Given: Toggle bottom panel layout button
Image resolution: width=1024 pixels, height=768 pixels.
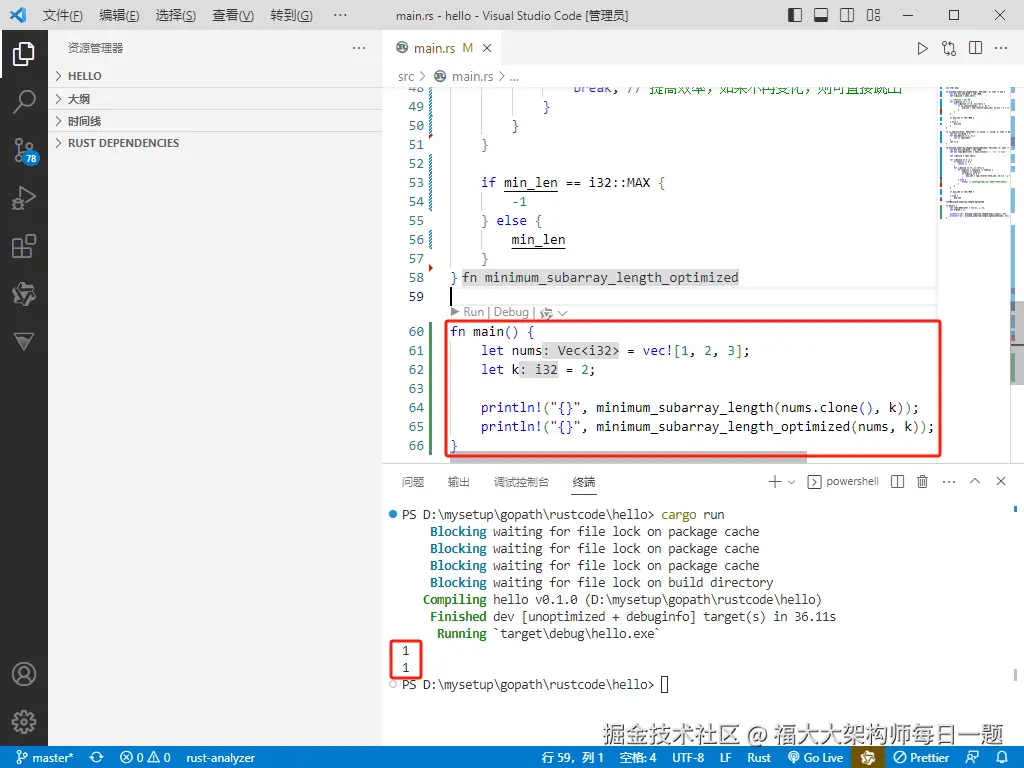Looking at the screenshot, I should click(821, 15).
